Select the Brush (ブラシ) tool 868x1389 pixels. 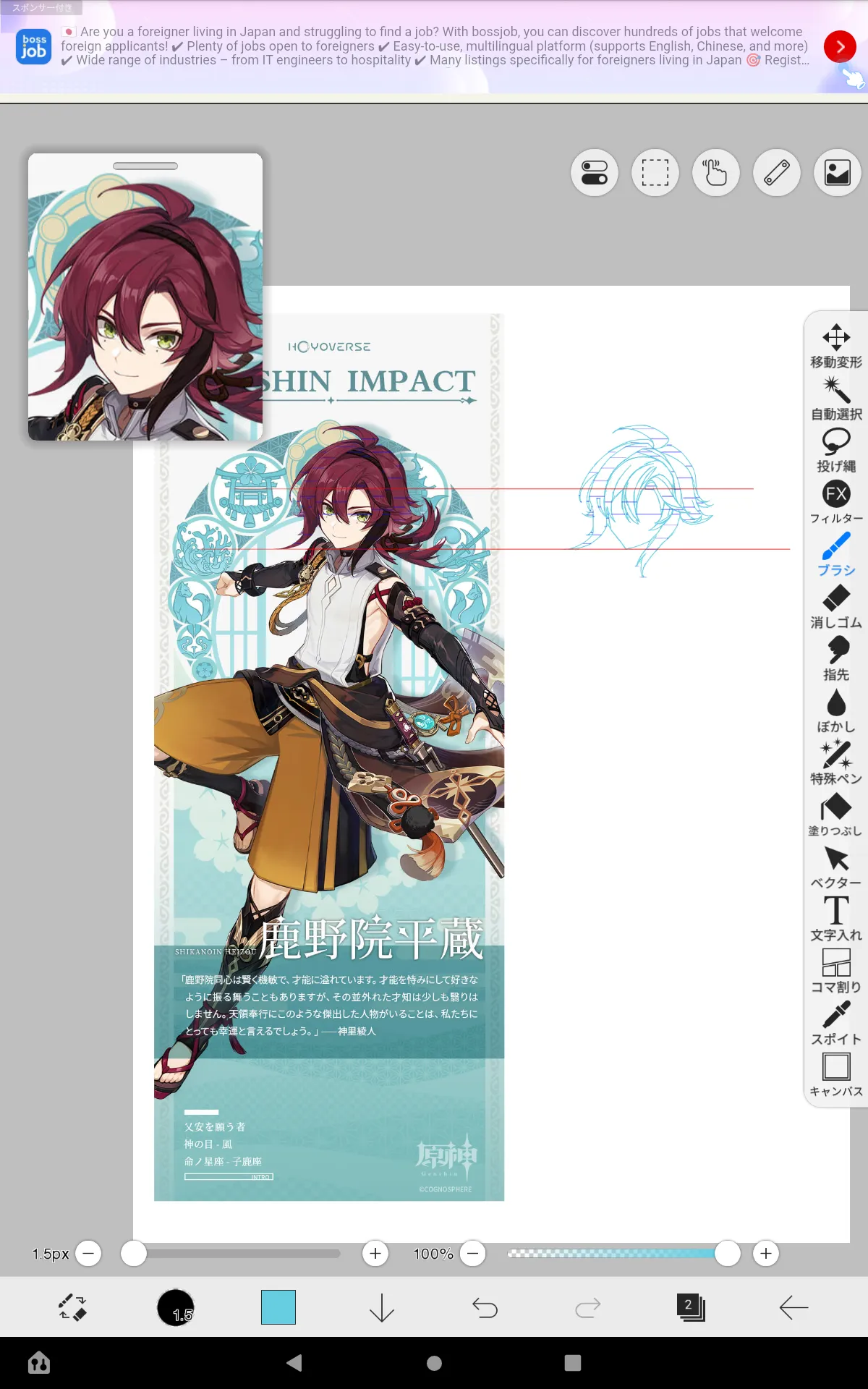(x=836, y=555)
